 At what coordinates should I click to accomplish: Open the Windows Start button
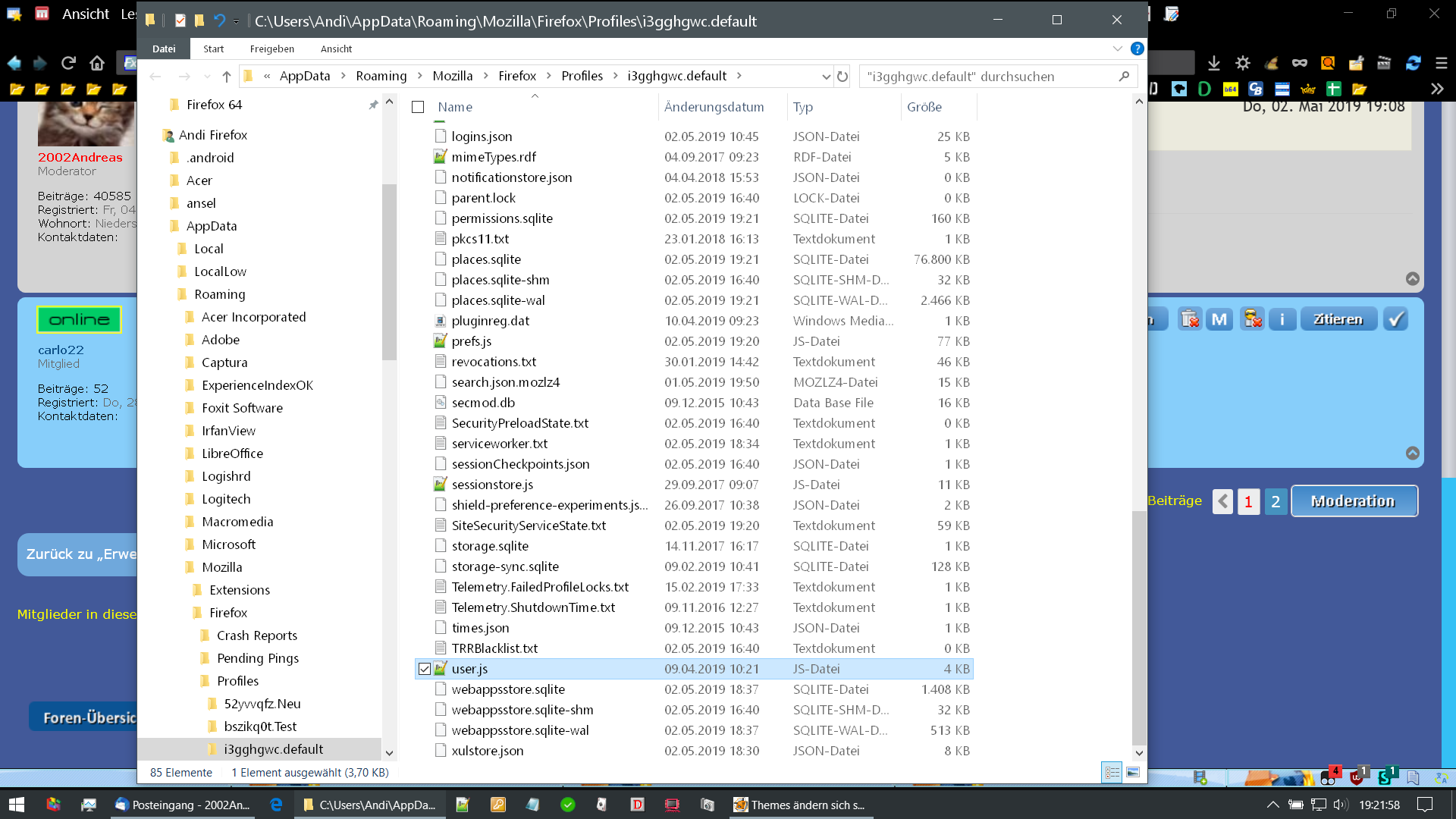coord(16,805)
